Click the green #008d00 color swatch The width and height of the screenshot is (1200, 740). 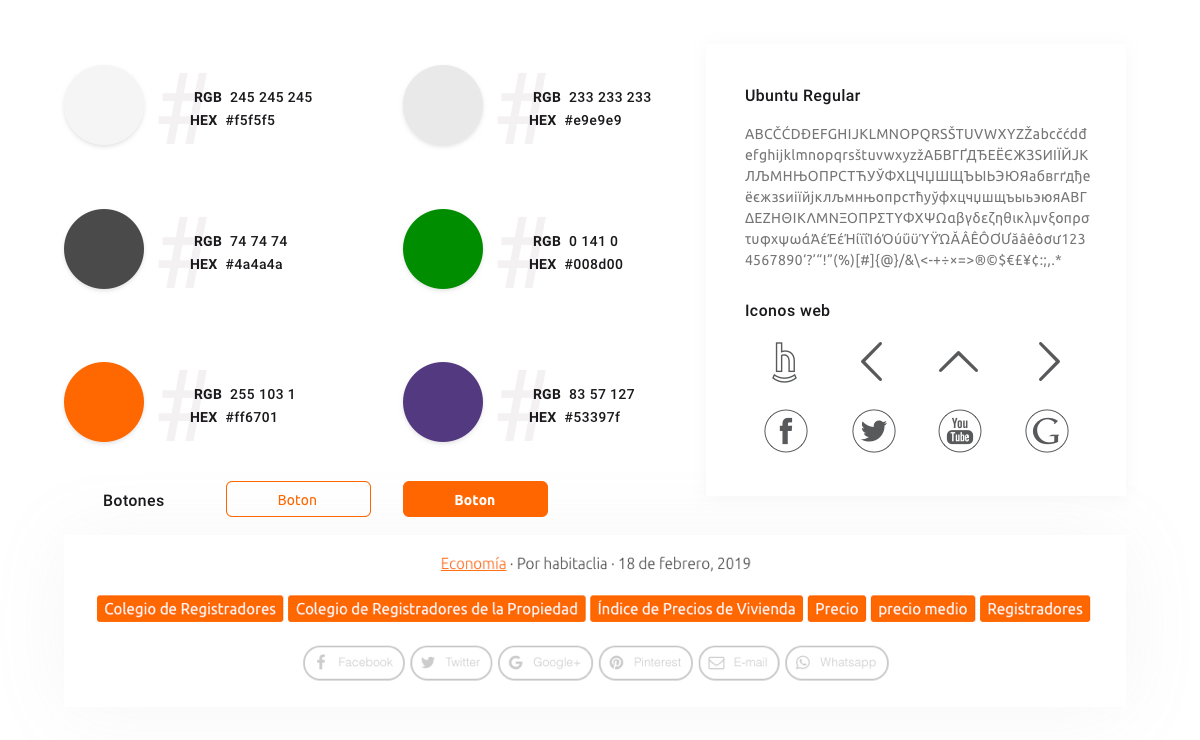click(x=443, y=249)
